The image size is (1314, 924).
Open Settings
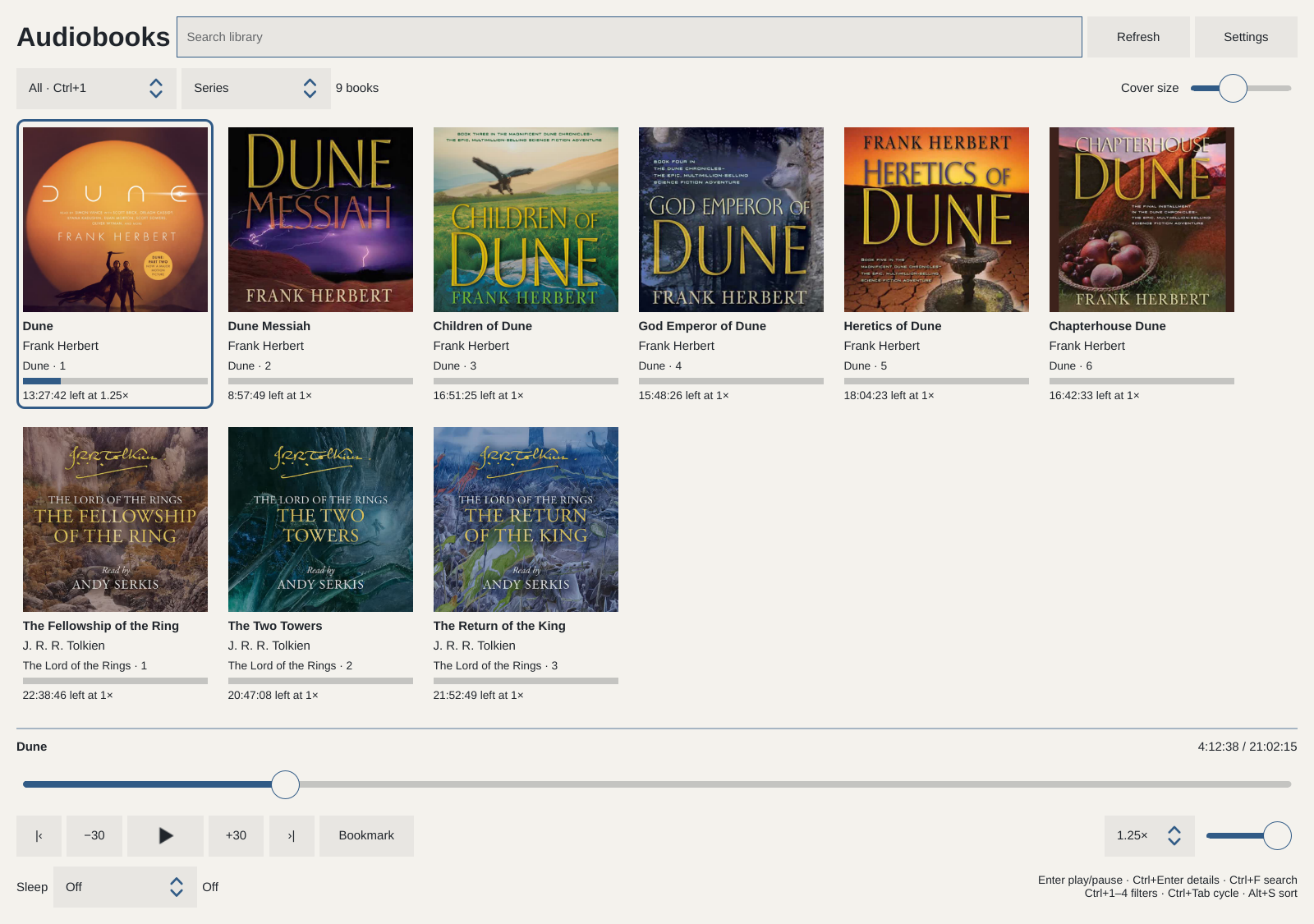(1246, 37)
